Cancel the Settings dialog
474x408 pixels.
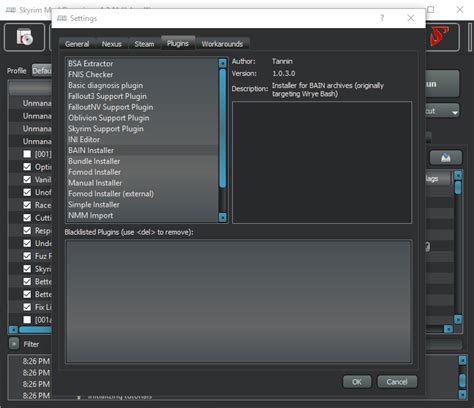397,382
